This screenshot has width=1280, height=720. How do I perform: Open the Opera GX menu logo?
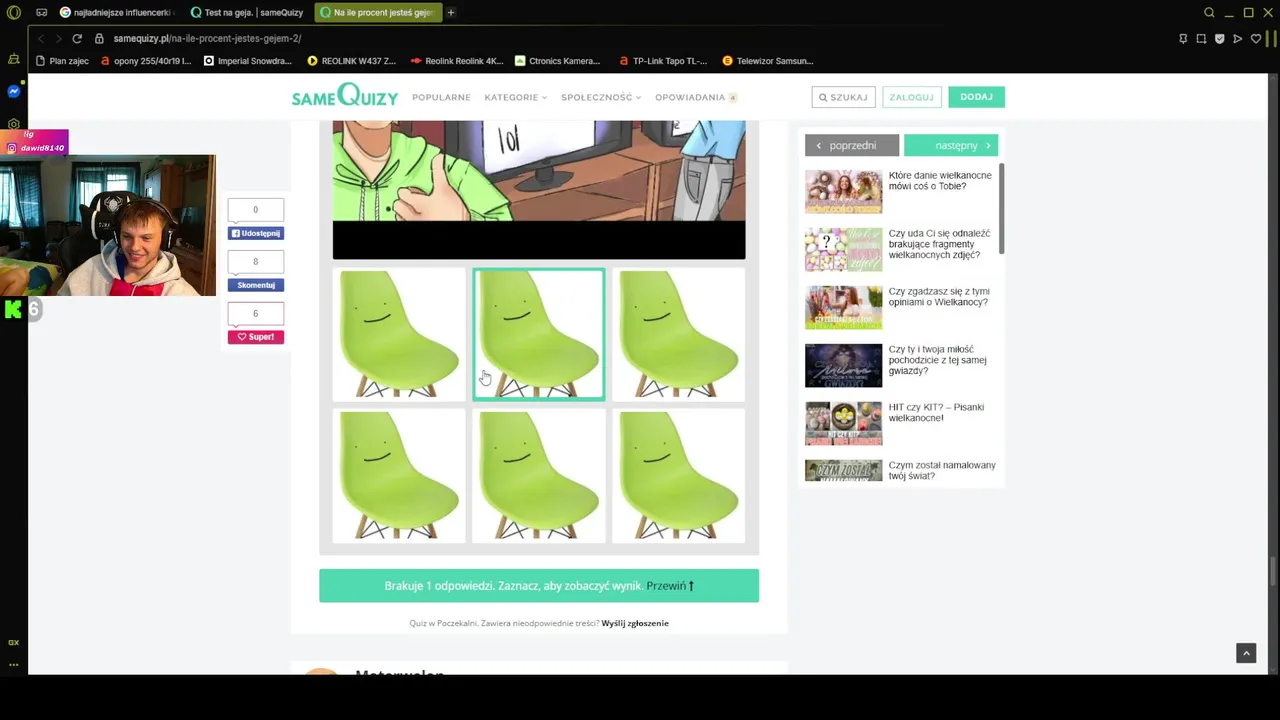(x=13, y=13)
